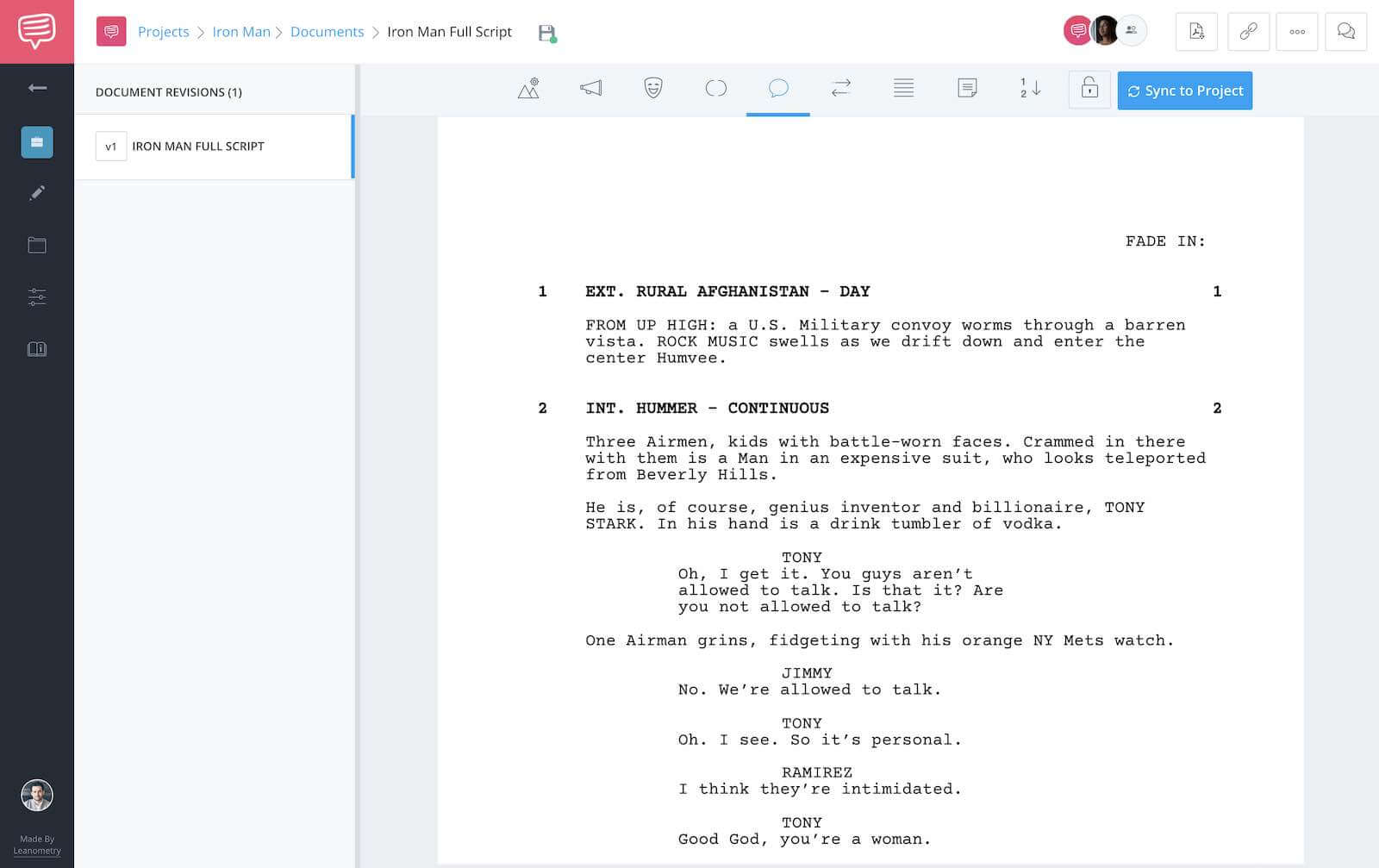Image resolution: width=1379 pixels, height=868 pixels.
Task: Select the Character mask icon
Action: 653,88
